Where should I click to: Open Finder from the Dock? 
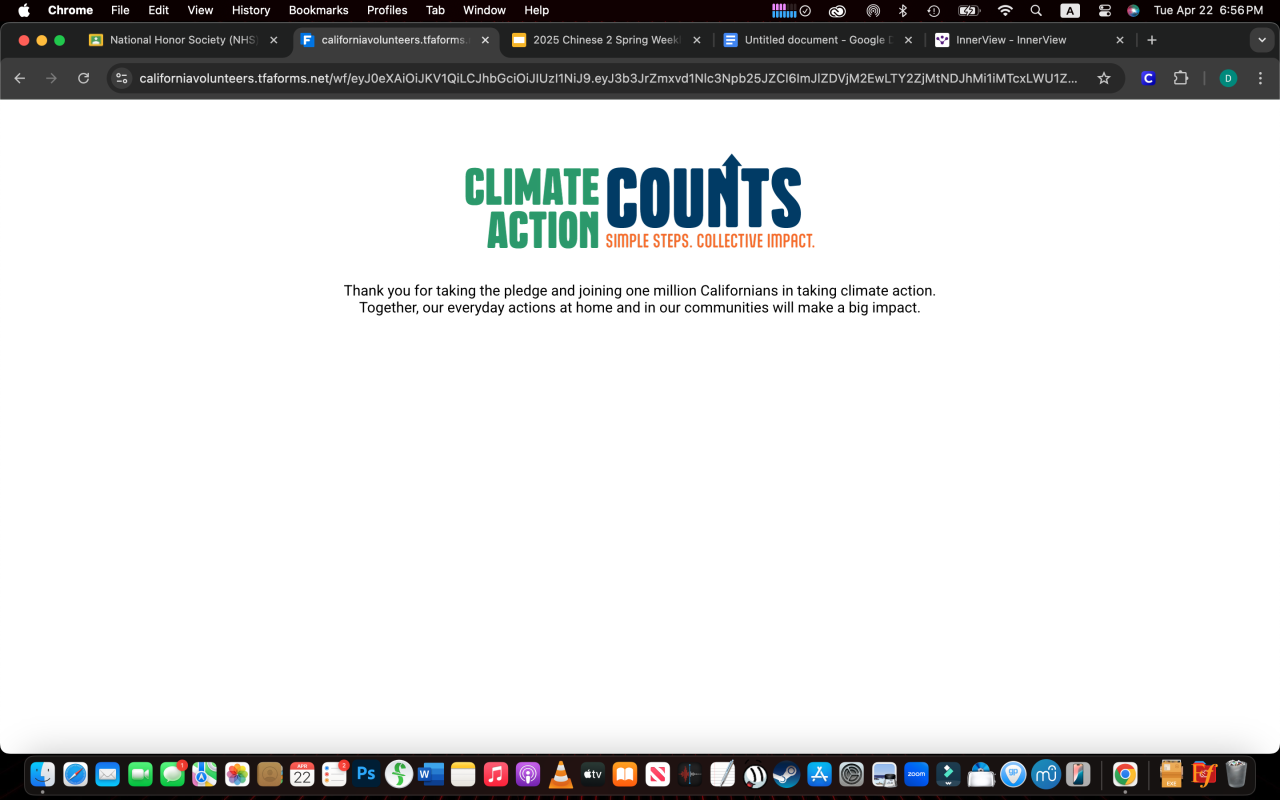coord(42,774)
